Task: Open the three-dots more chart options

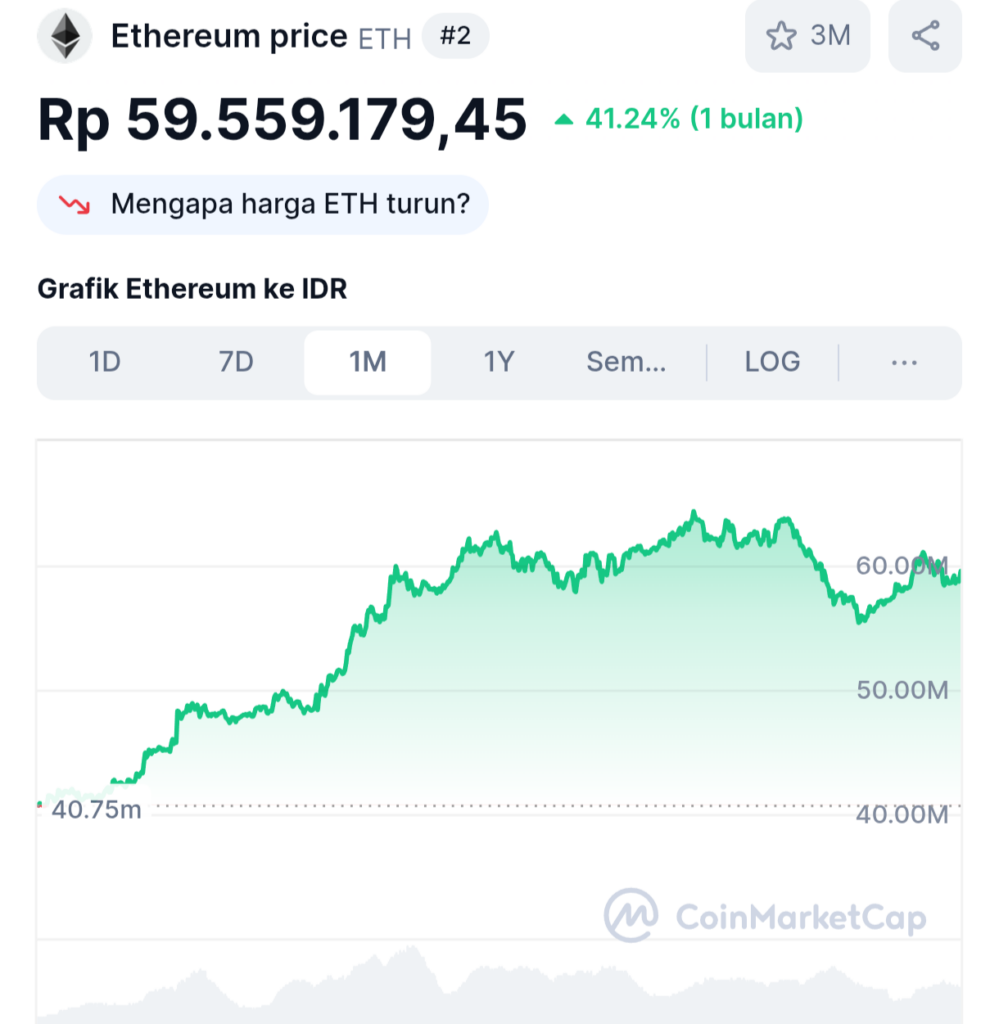Action: (904, 362)
